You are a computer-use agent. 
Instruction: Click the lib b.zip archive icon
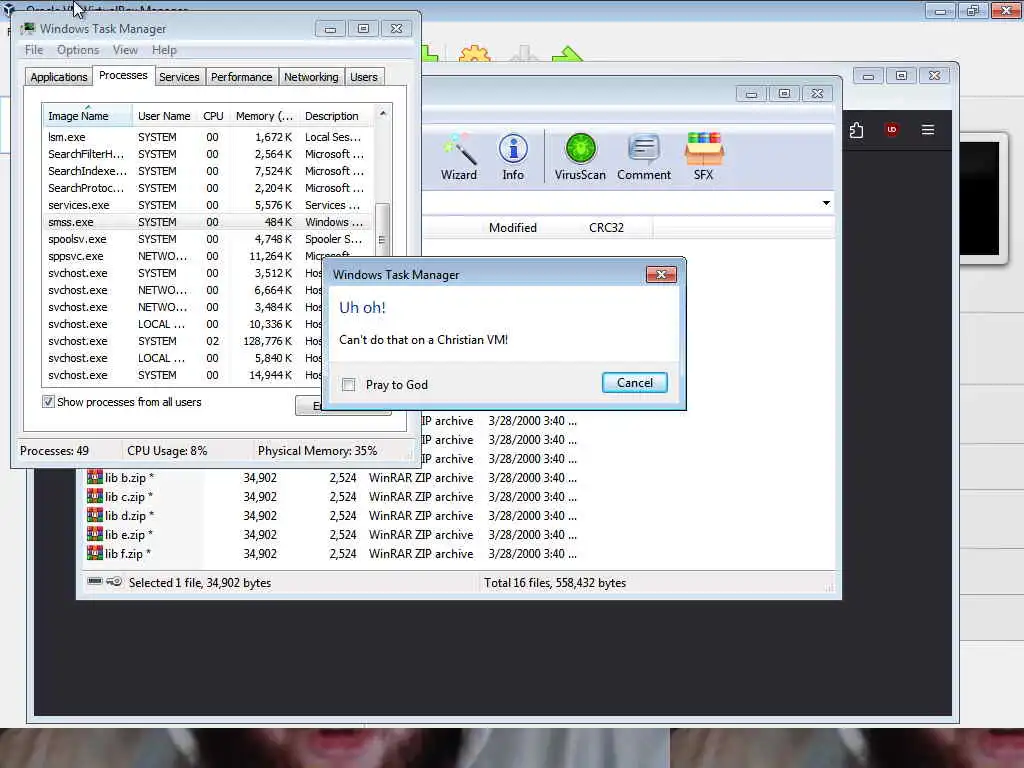click(95, 477)
